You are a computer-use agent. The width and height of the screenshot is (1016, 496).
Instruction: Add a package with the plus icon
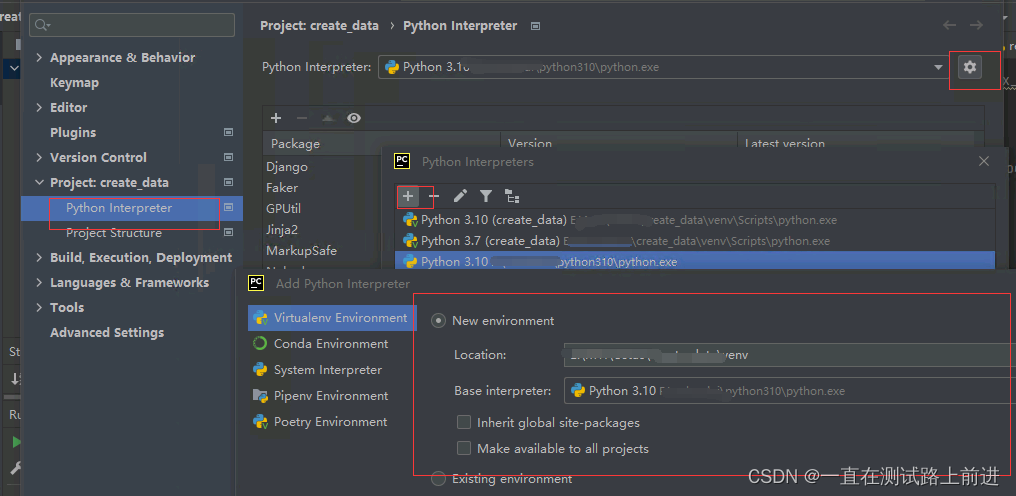coord(276,118)
